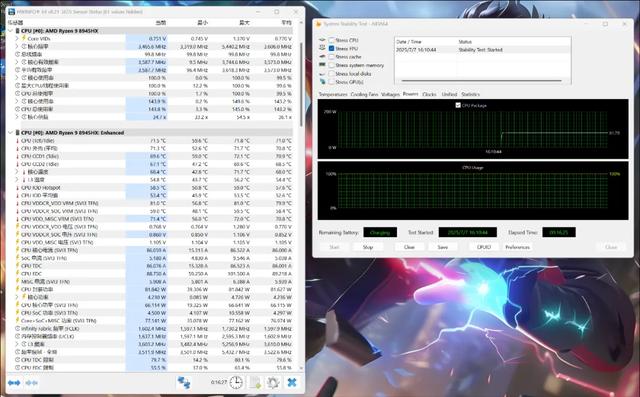Switch to the Temperatures tab
The image size is (640, 397).
click(x=333, y=94)
